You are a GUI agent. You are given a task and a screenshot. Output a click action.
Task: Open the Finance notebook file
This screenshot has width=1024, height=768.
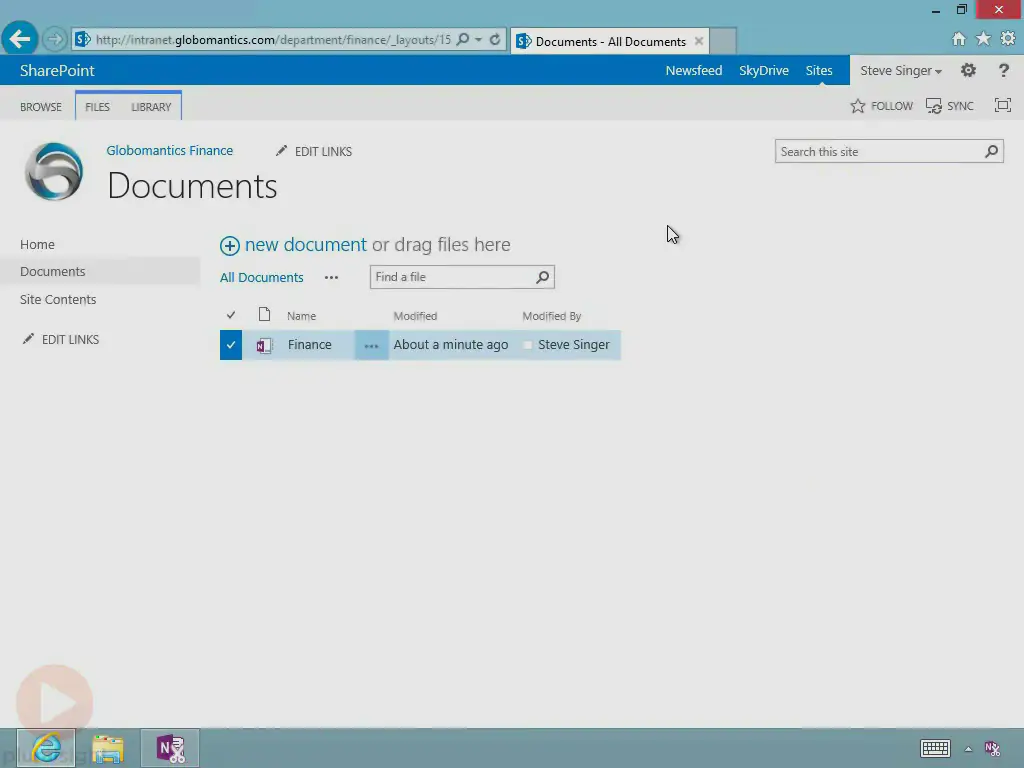point(310,345)
